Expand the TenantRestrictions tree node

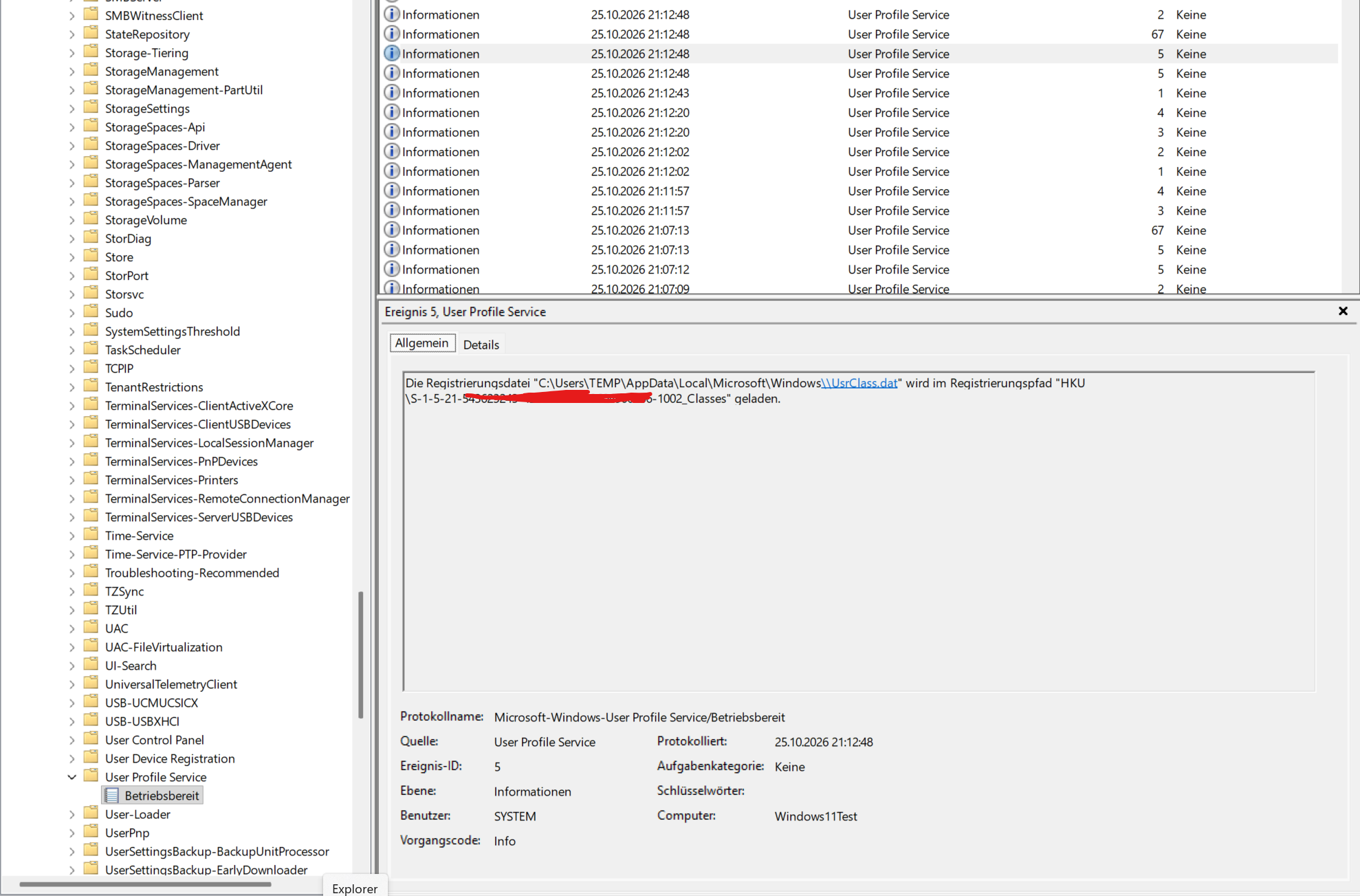pyautogui.click(x=72, y=387)
